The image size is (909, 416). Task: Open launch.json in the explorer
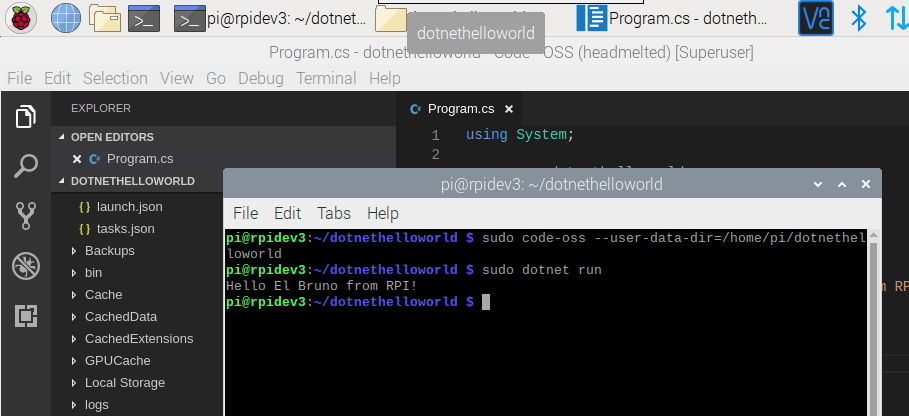[129, 207]
